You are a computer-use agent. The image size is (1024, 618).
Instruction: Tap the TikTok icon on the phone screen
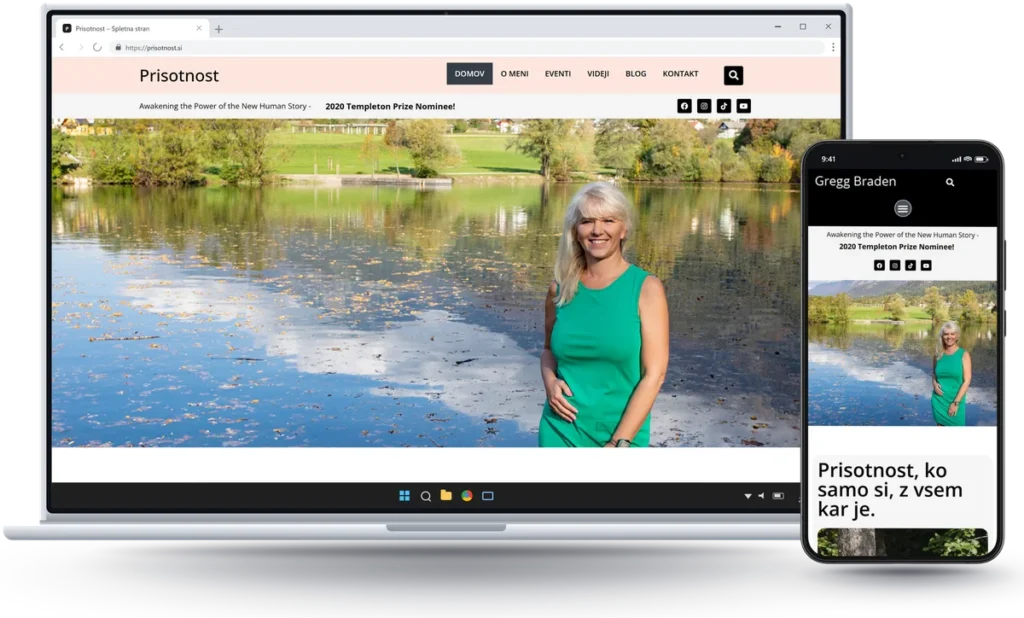pos(910,265)
